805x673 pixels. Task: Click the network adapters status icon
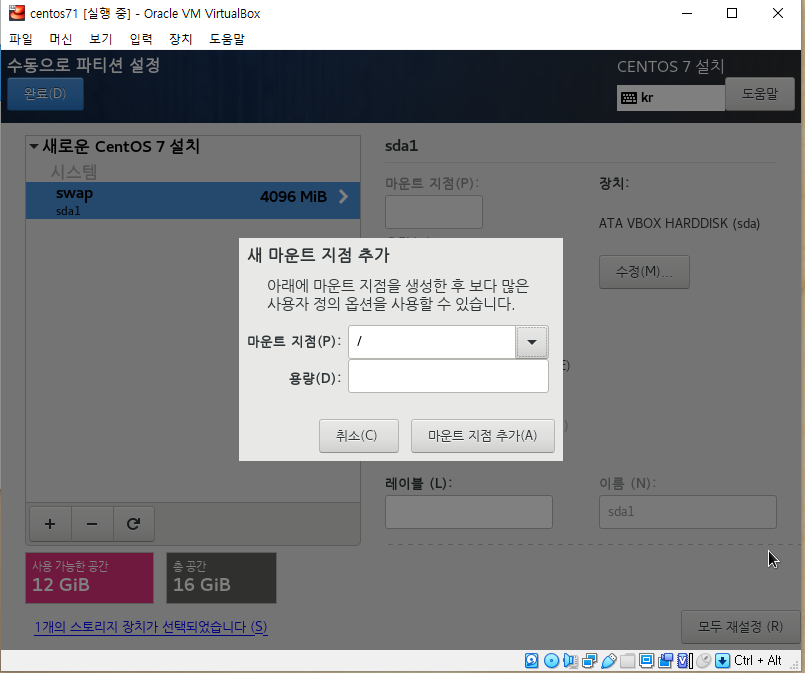[589, 660]
